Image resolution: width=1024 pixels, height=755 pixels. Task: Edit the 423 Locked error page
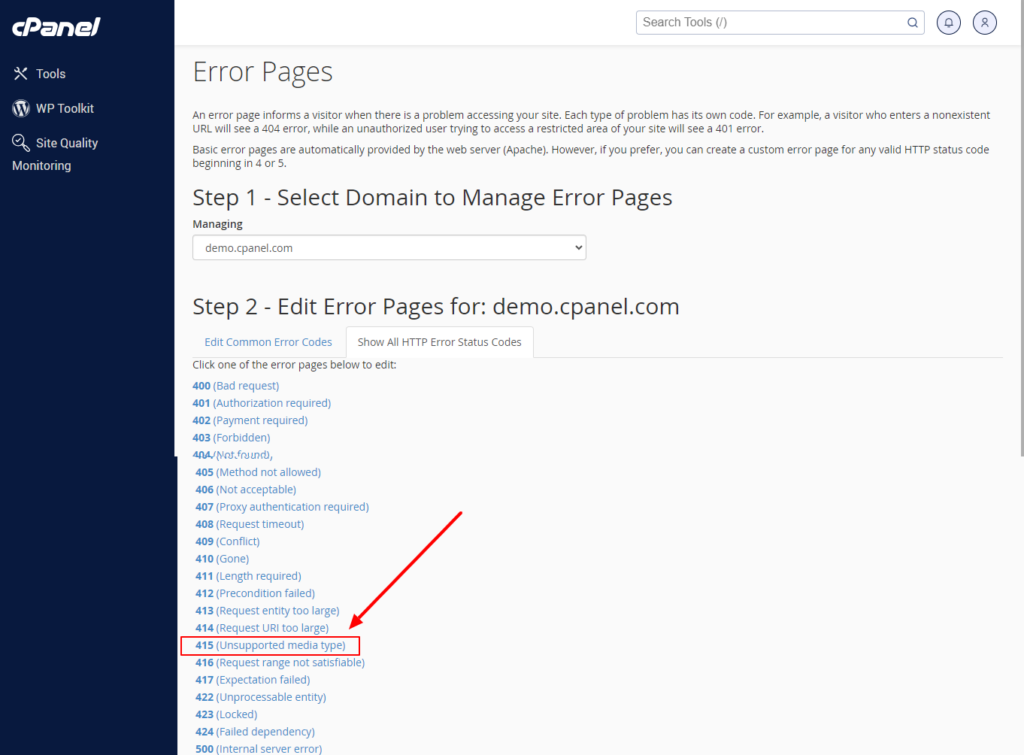point(226,715)
